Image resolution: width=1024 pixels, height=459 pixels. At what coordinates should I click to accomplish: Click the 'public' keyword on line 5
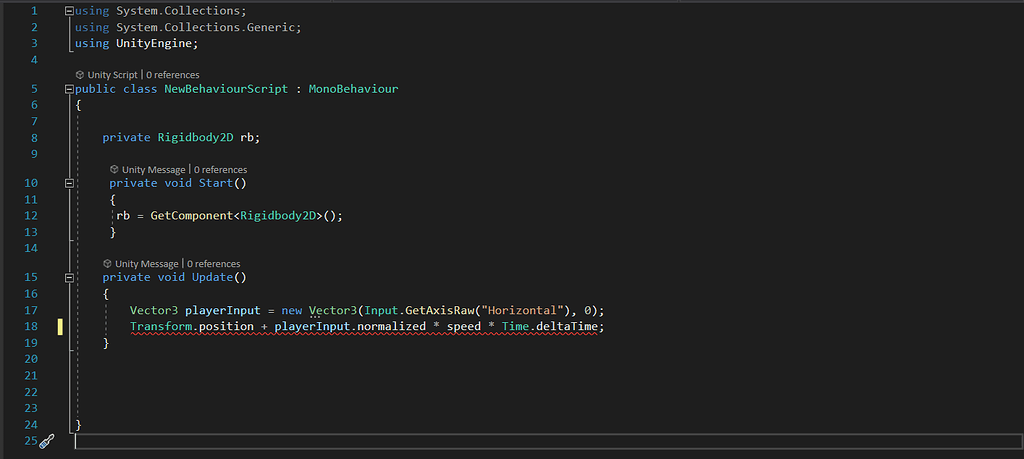[95, 89]
